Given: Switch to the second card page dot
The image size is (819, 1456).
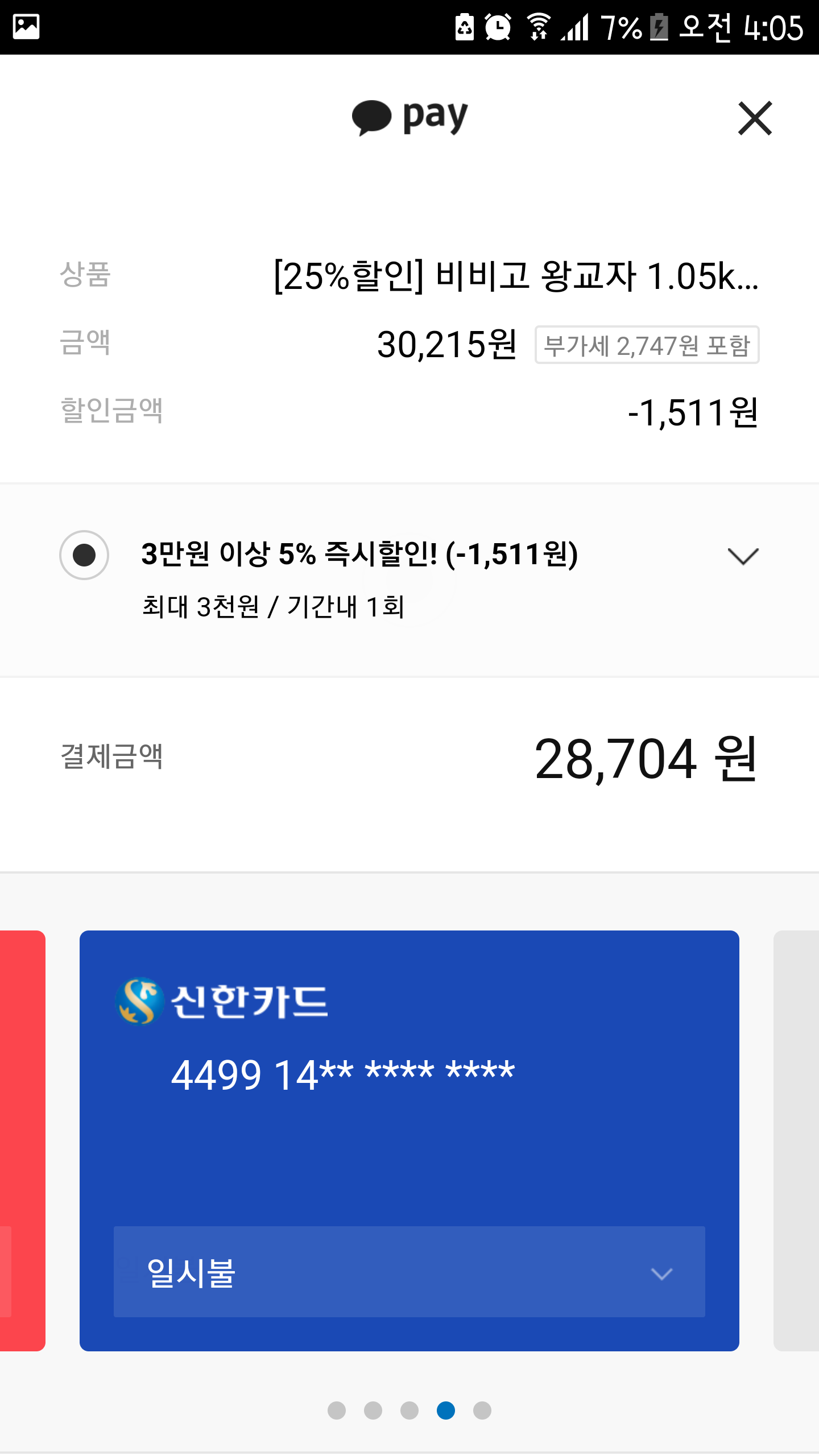Looking at the screenshot, I should [373, 1410].
